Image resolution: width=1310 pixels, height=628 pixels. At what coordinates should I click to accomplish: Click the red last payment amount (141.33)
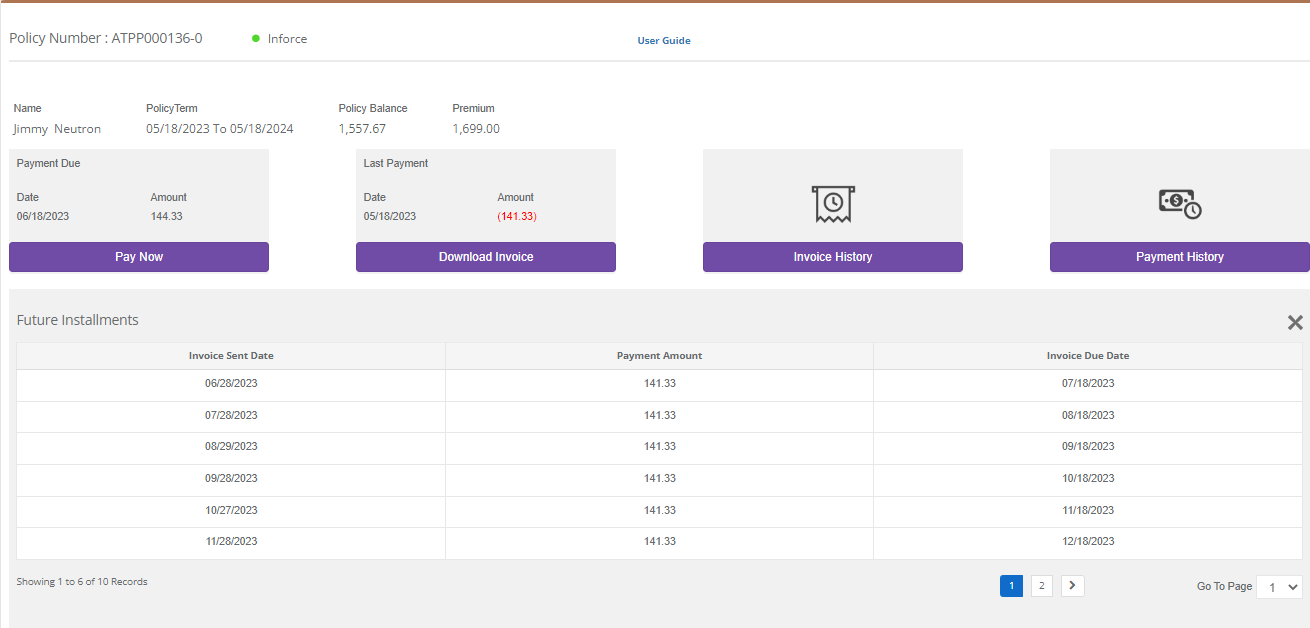click(x=516, y=217)
